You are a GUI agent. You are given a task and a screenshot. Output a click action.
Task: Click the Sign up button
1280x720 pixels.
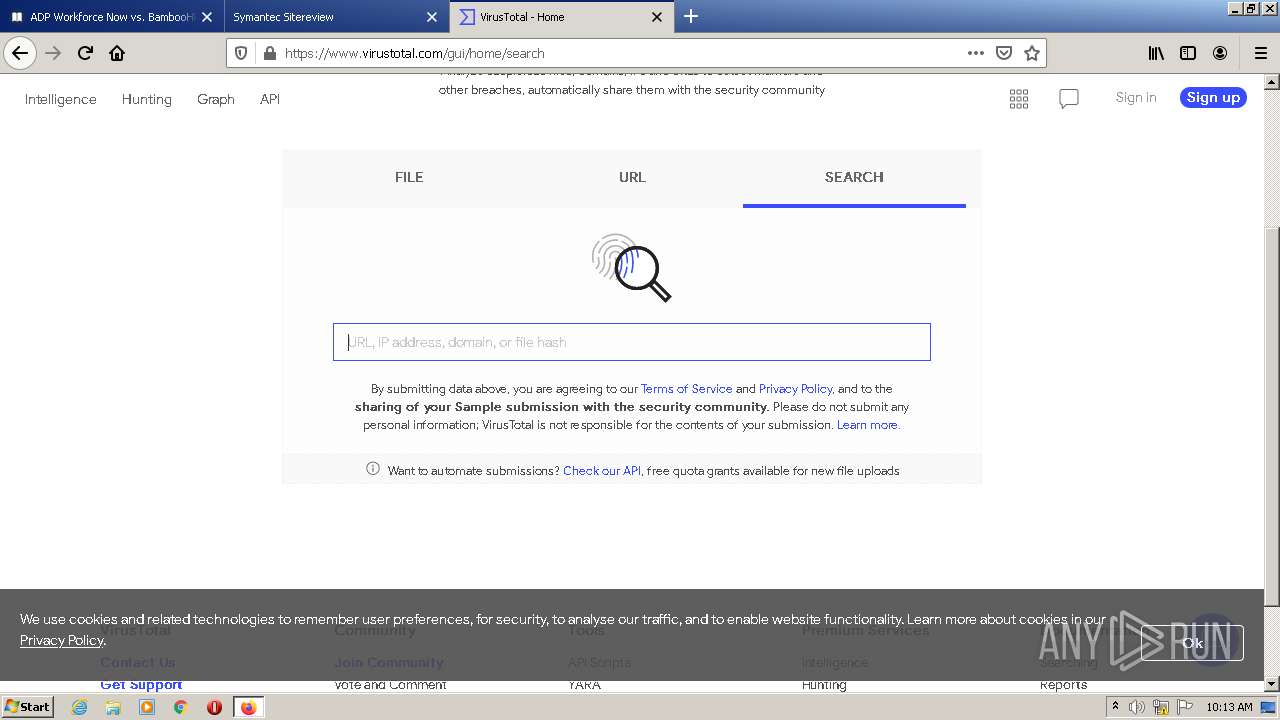pos(1213,97)
